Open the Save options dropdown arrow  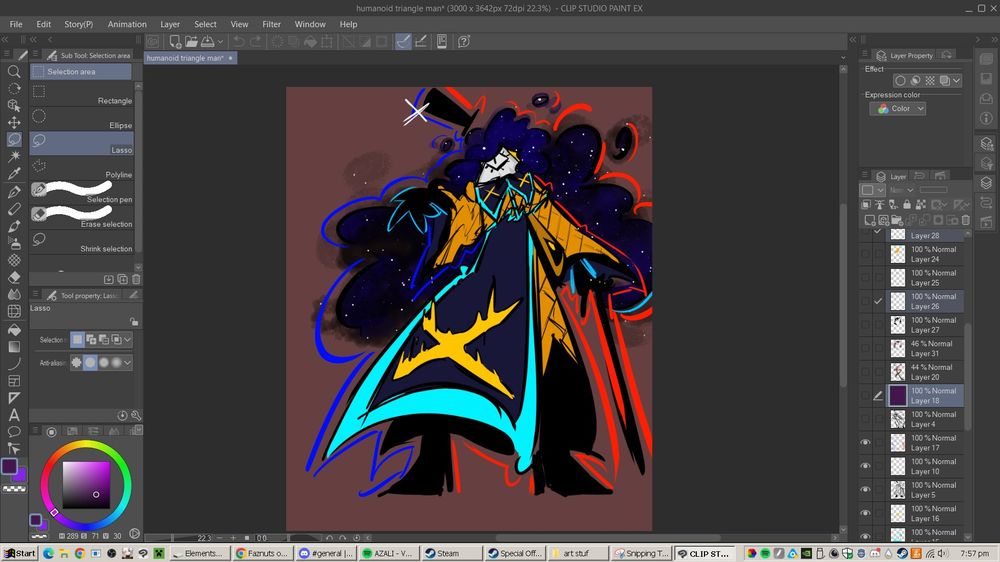pyautogui.click(x=220, y=41)
